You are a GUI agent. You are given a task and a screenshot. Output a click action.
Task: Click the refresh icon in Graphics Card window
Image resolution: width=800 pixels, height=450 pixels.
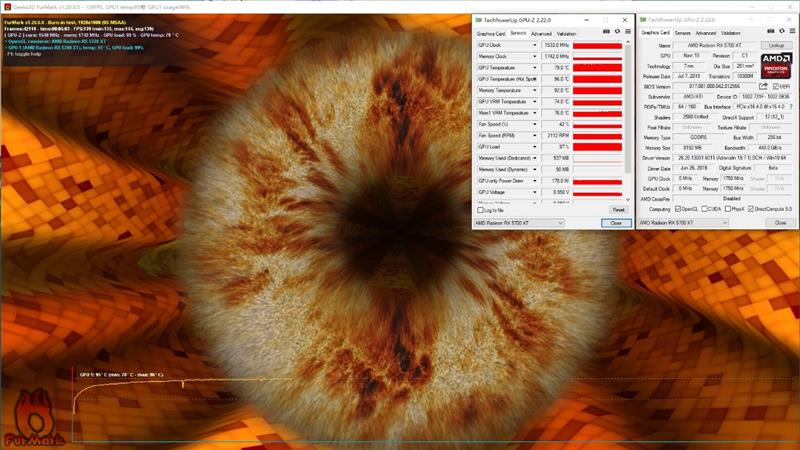(x=780, y=33)
